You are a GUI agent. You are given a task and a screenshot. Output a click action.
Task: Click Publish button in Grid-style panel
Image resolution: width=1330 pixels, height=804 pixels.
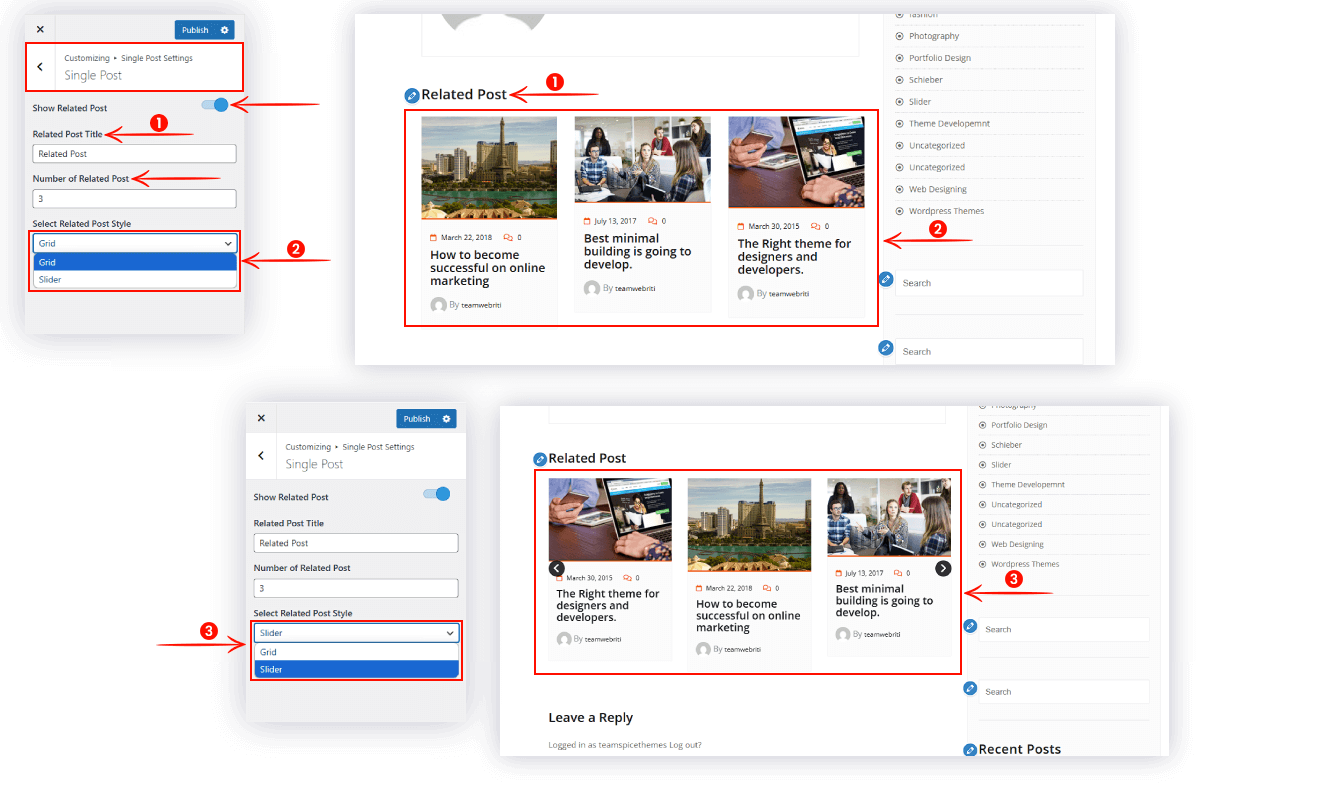click(x=196, y=30)
